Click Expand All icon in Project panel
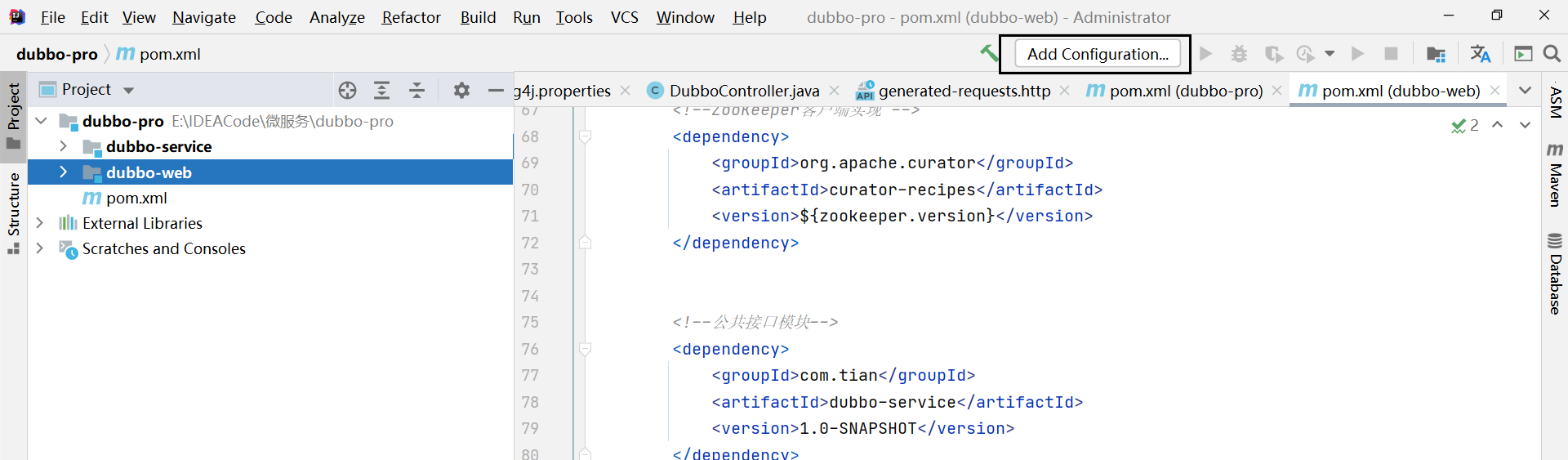 [x=381, y=91]
